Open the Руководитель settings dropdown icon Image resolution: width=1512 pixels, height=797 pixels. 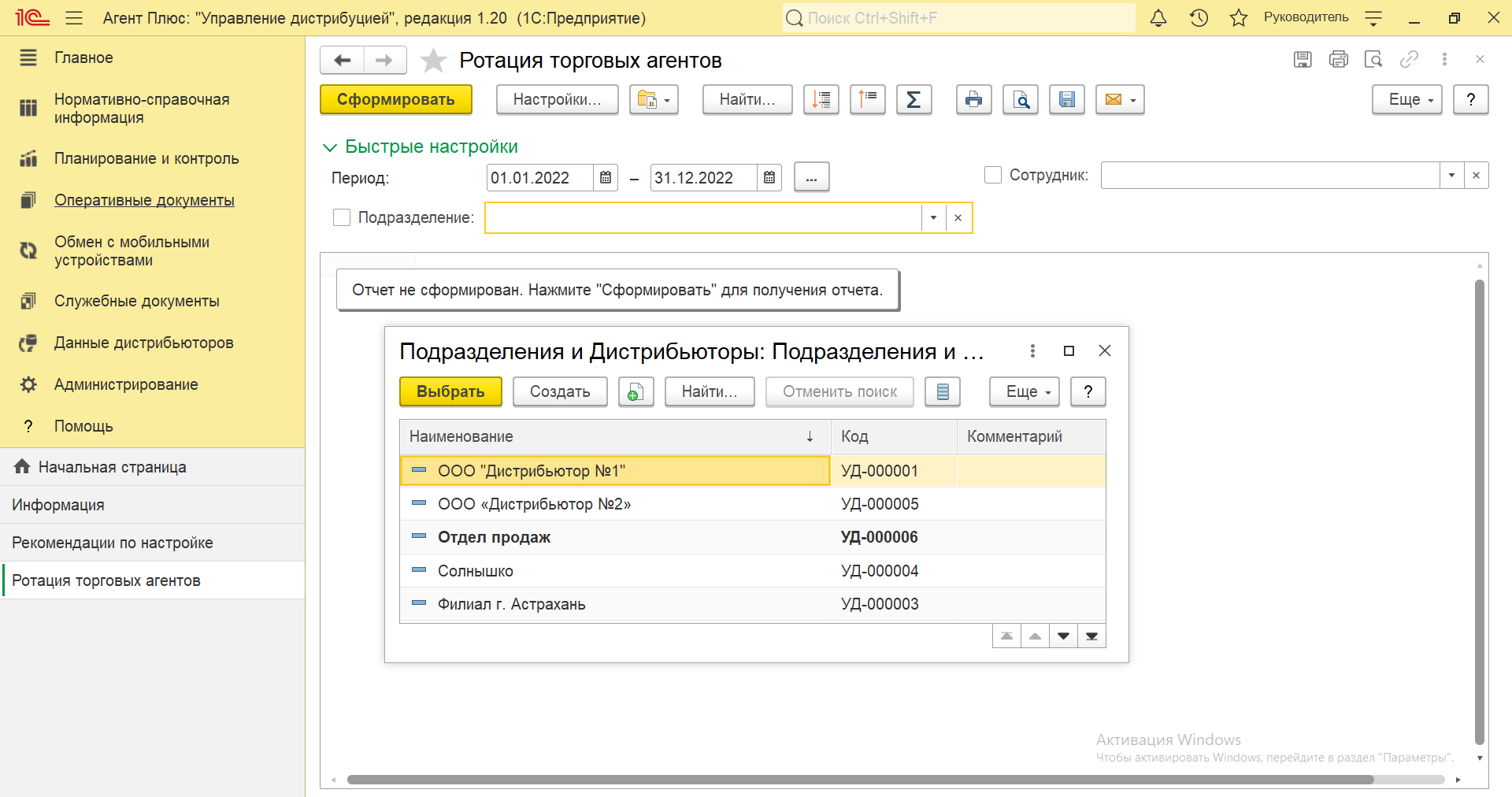click(1373, 18)
